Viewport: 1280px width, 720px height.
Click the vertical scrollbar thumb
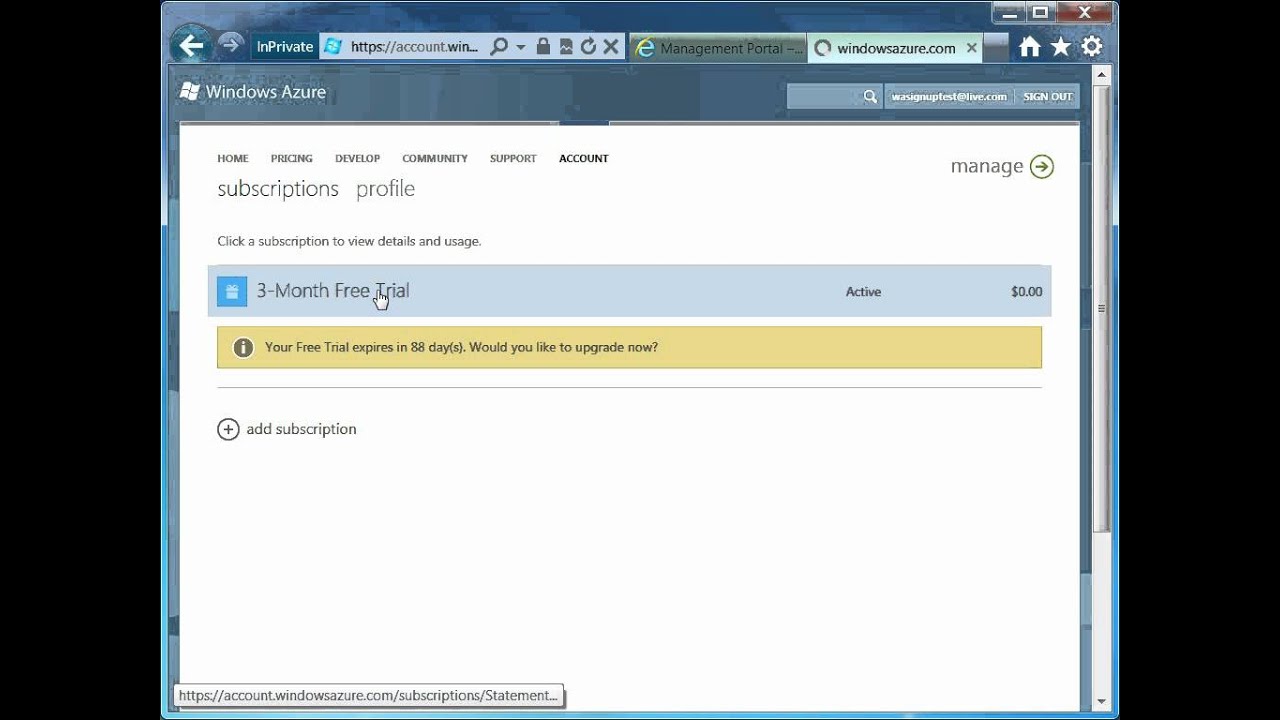click(x=1102, y=308)
